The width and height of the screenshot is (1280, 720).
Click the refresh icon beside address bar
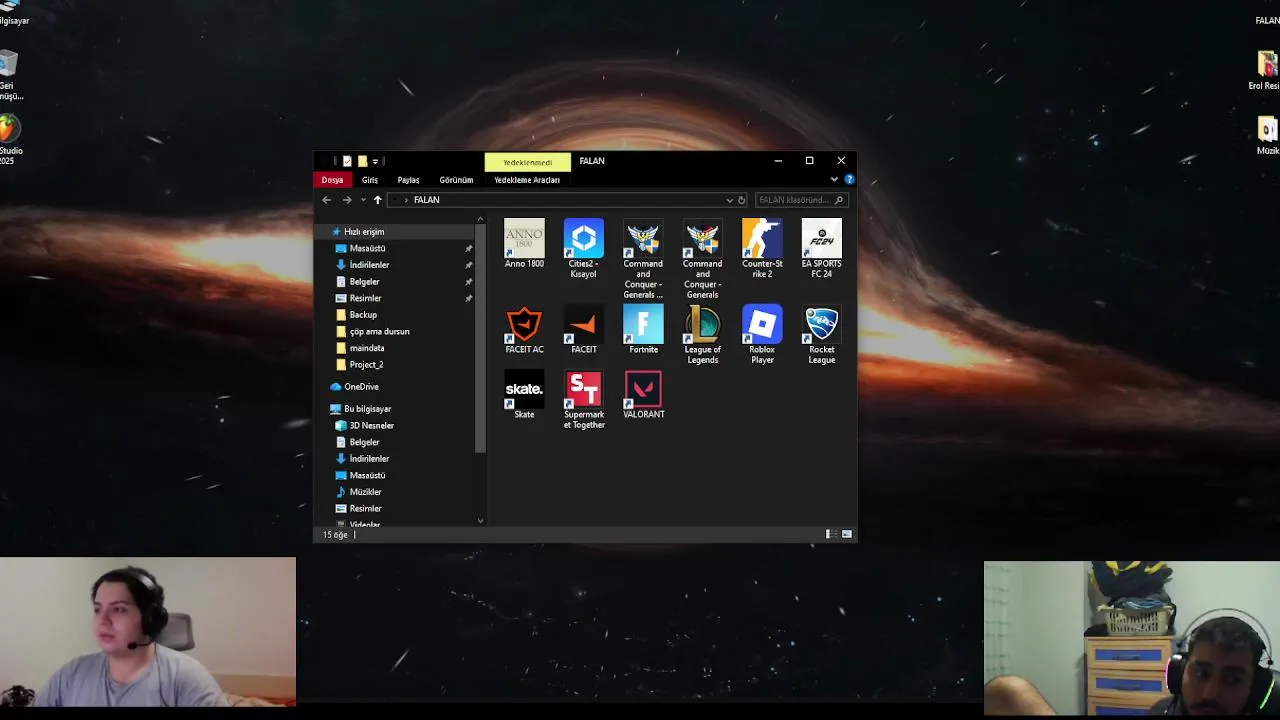coord(741,200)
